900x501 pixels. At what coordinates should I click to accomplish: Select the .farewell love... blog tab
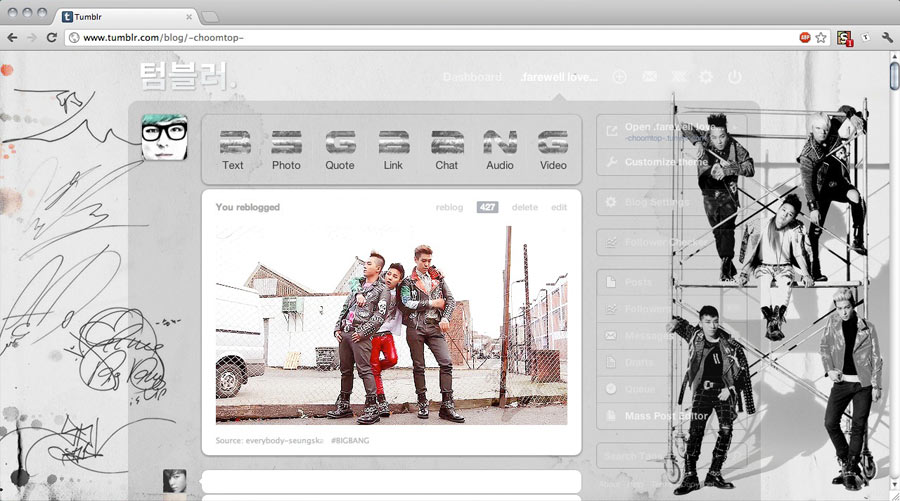(558, 77)
